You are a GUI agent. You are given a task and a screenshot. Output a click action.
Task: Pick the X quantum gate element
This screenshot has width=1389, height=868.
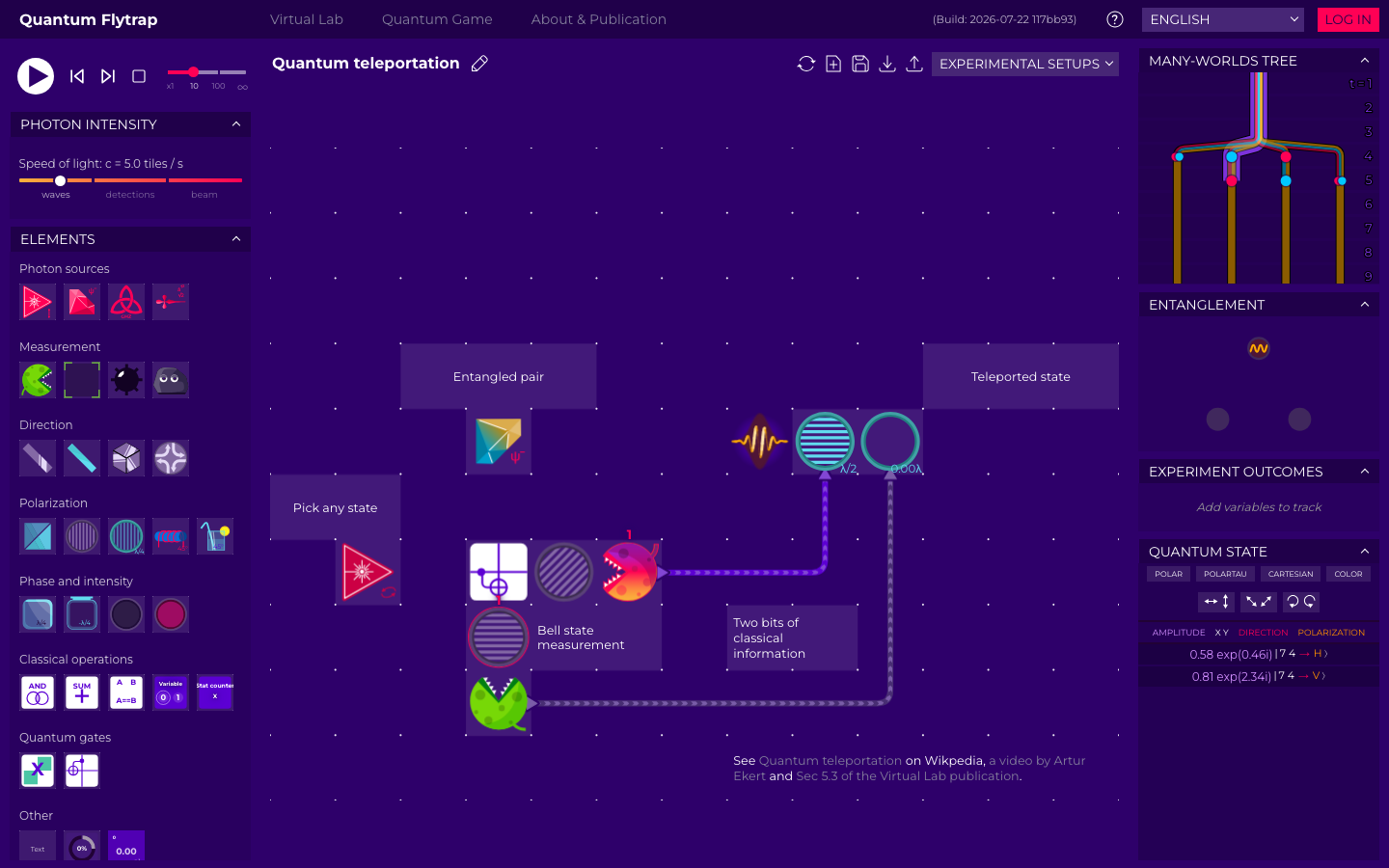[38, 771]
